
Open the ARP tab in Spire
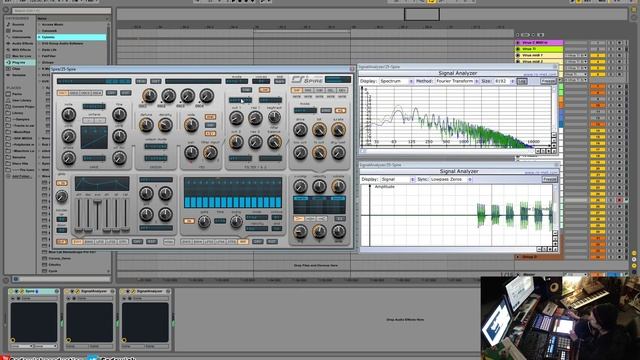[243, 242]
